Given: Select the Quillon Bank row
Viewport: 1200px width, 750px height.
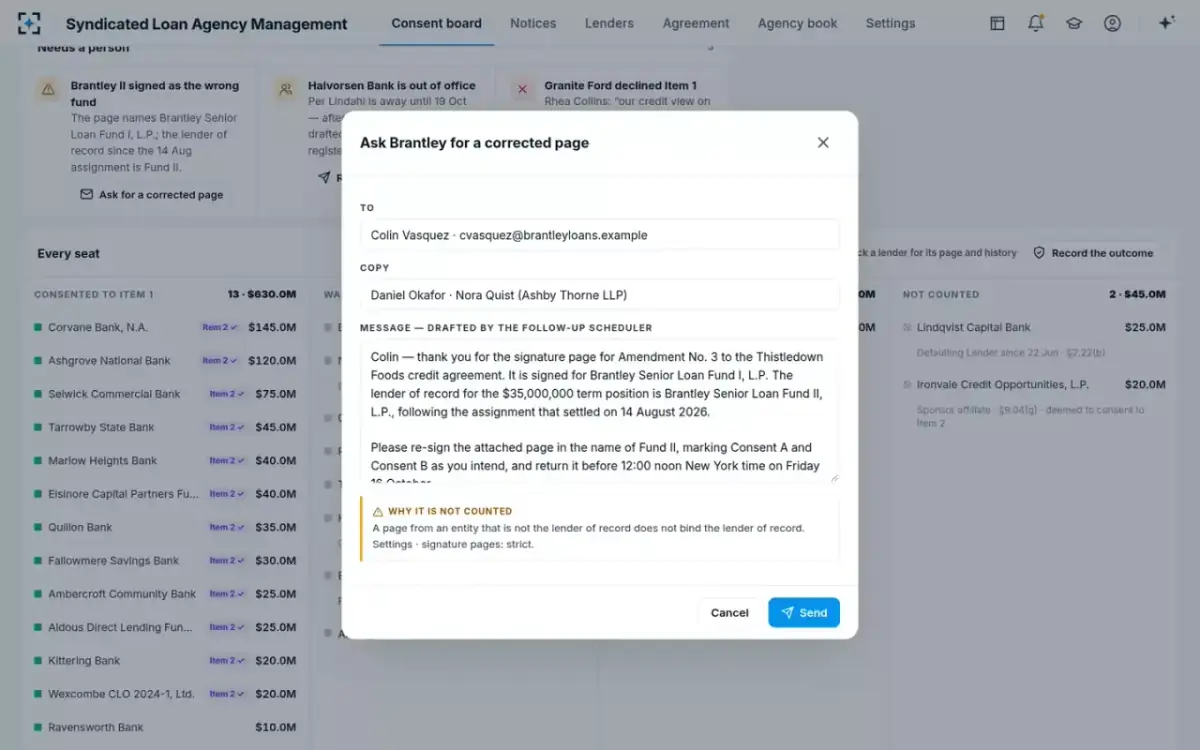Looking at the screenshot, I should tap(165, 527).
